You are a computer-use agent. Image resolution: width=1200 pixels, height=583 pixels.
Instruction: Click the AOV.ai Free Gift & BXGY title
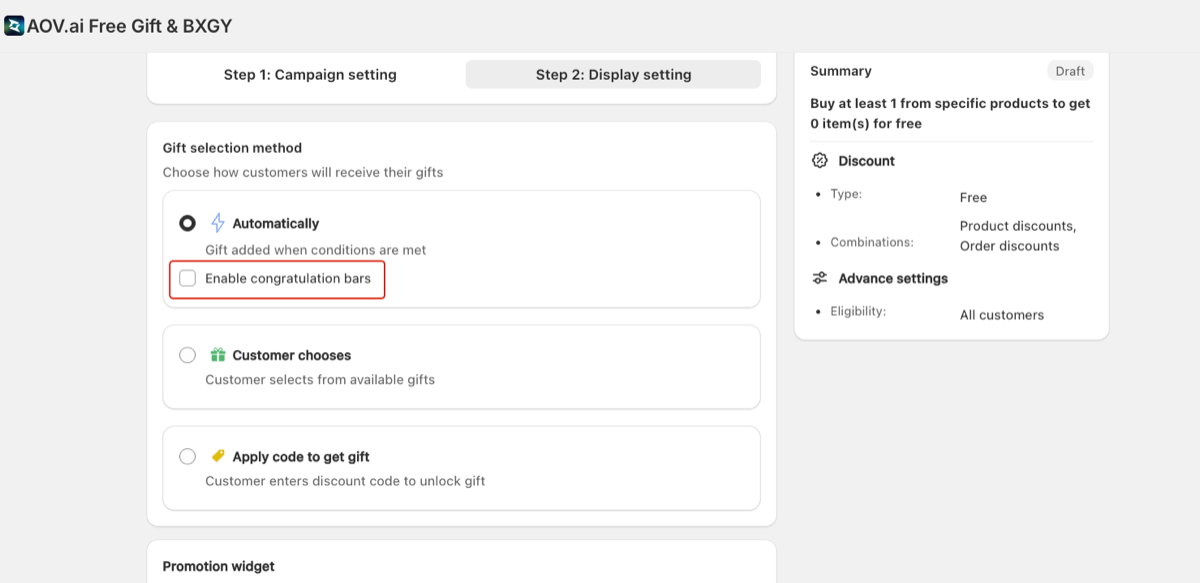pos(130,26)
